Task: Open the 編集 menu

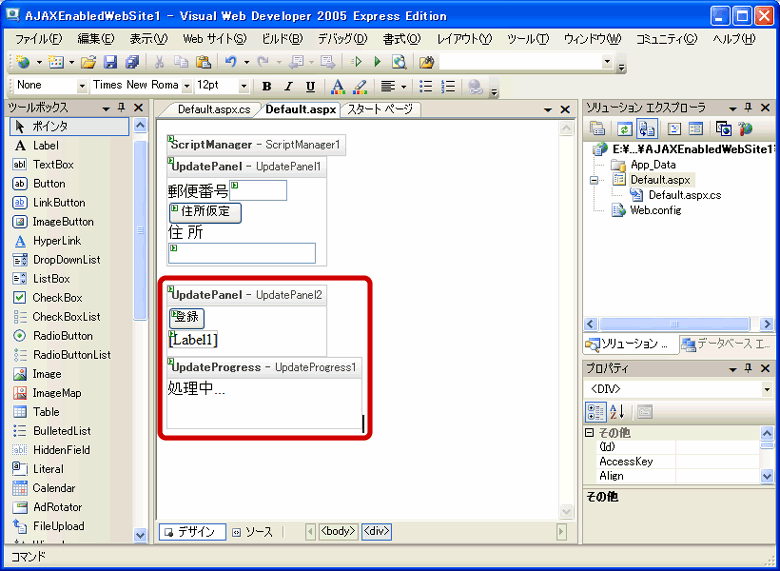Action: pyautogui.click(x=96, y=39)
